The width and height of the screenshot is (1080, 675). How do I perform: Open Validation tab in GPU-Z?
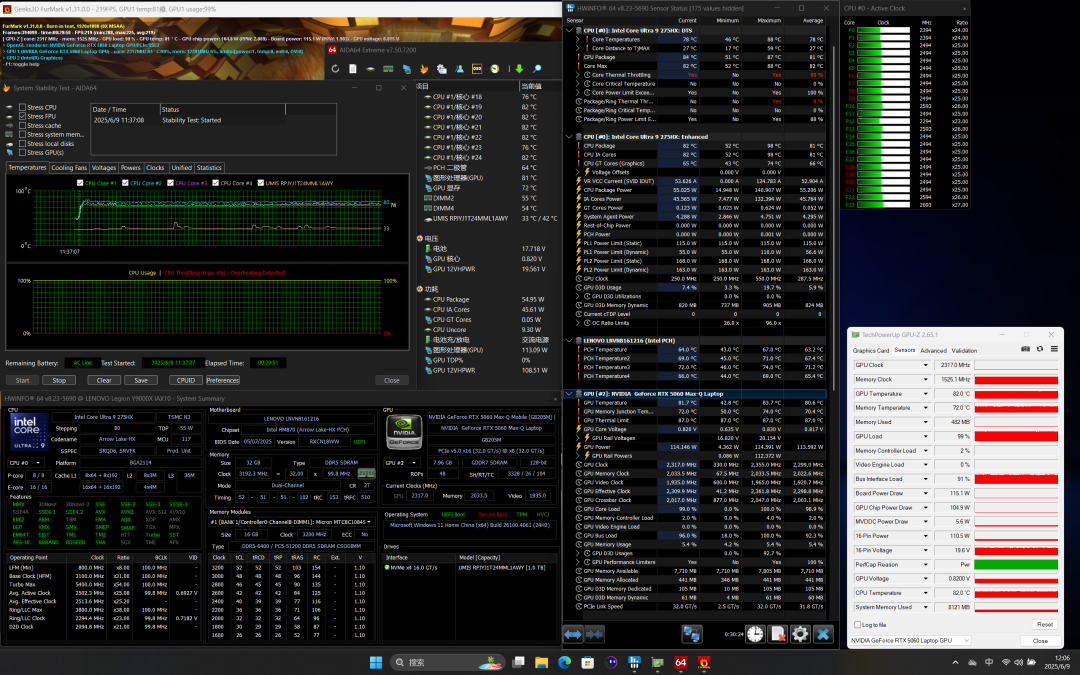pyautogui.click(x=964, y=351)
